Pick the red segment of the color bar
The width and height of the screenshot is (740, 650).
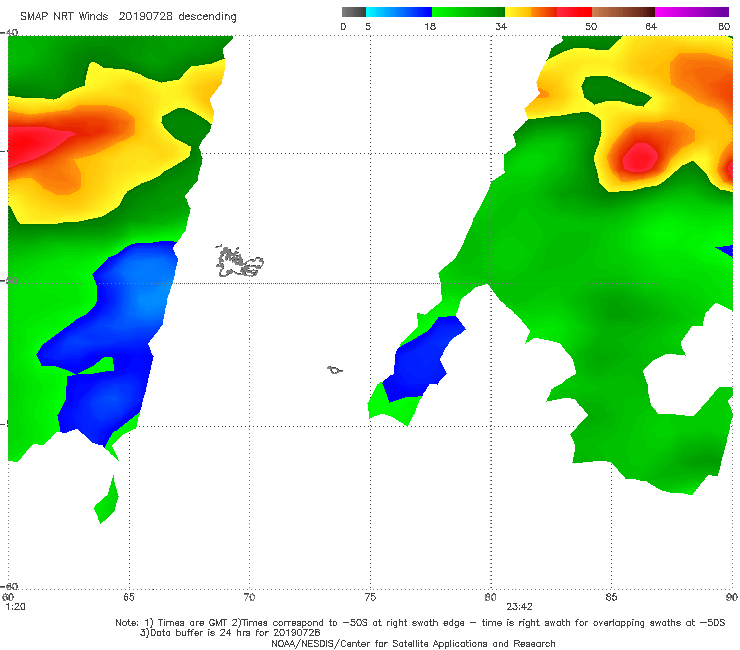point(574,12)
